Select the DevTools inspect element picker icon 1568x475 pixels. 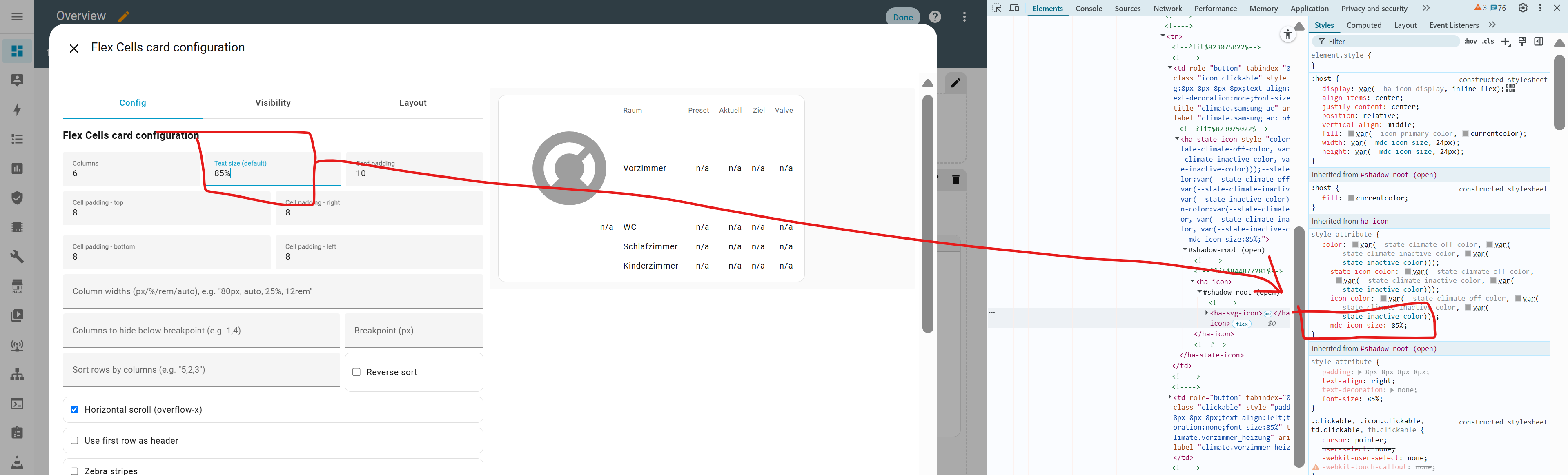point(996,8)
